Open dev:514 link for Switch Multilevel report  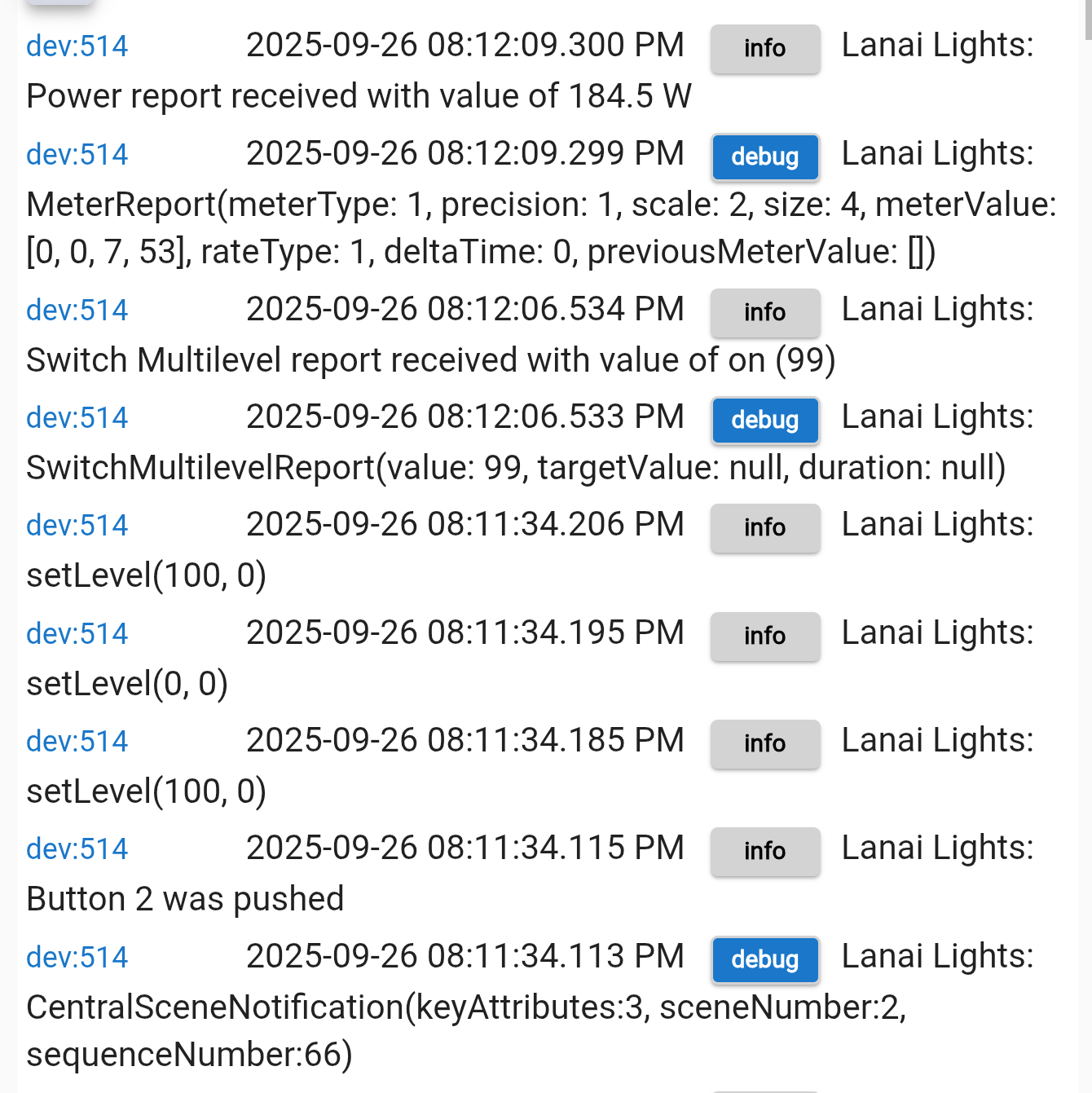coord(77,311)
